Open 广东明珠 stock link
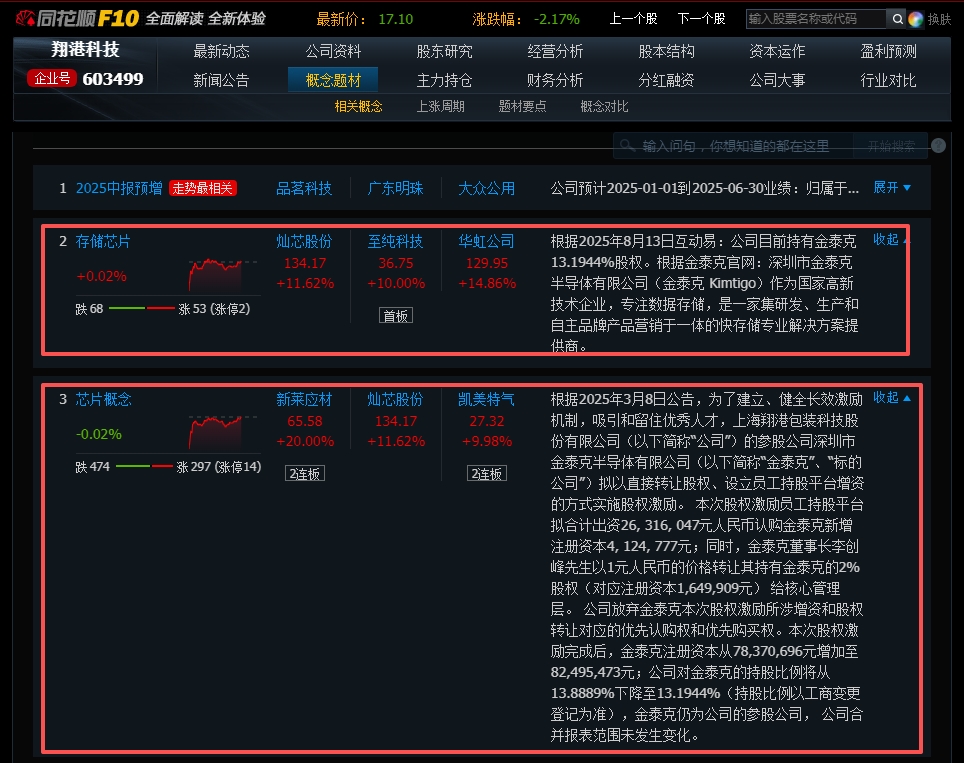This screenshot has height=763, width=964. [x=395, y=188]
